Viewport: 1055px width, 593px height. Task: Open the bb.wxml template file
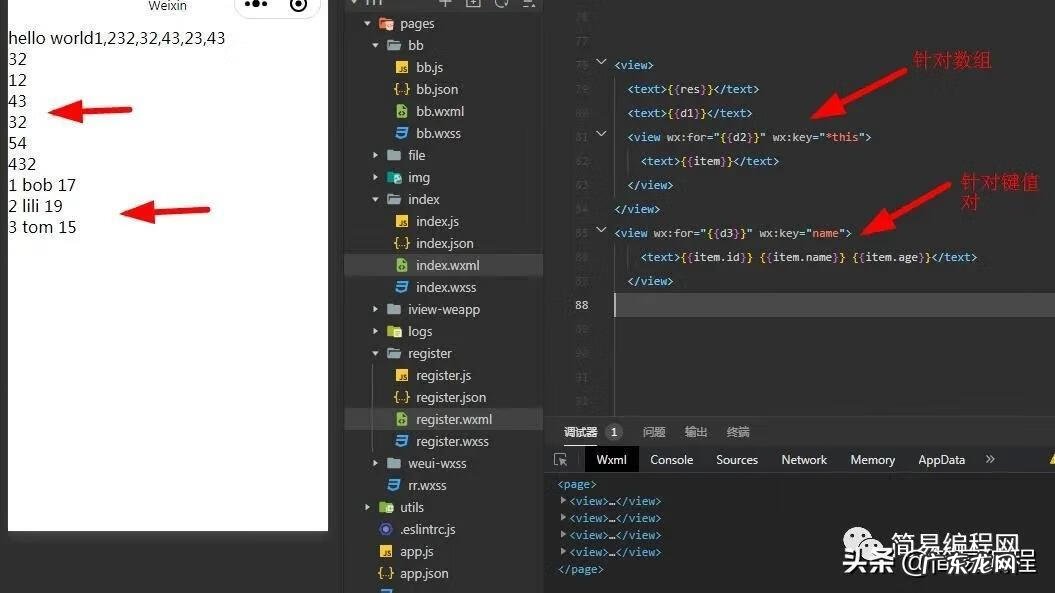point(439,111)
